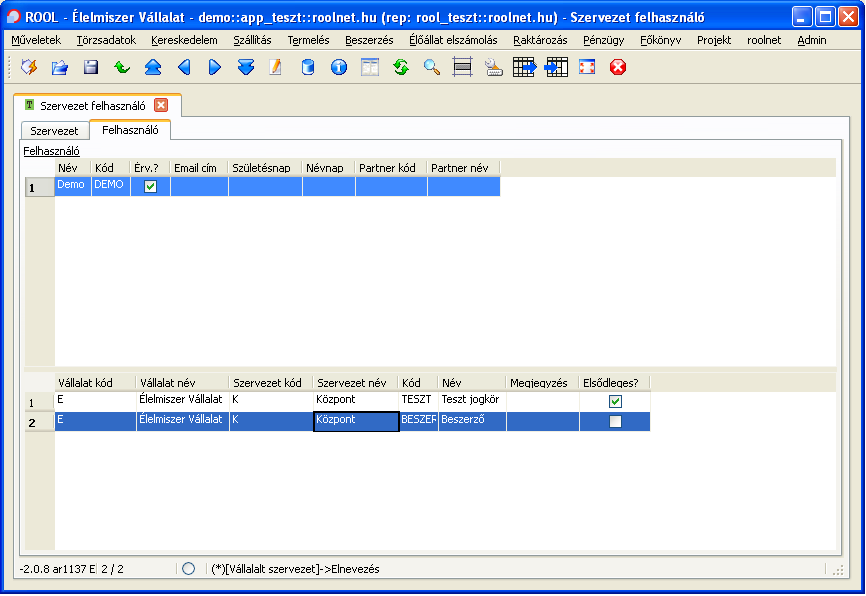Go to next record with right arrow
The width and height of the screenshot is (866, 596).
pyautogui.click(x=215, y=67)
